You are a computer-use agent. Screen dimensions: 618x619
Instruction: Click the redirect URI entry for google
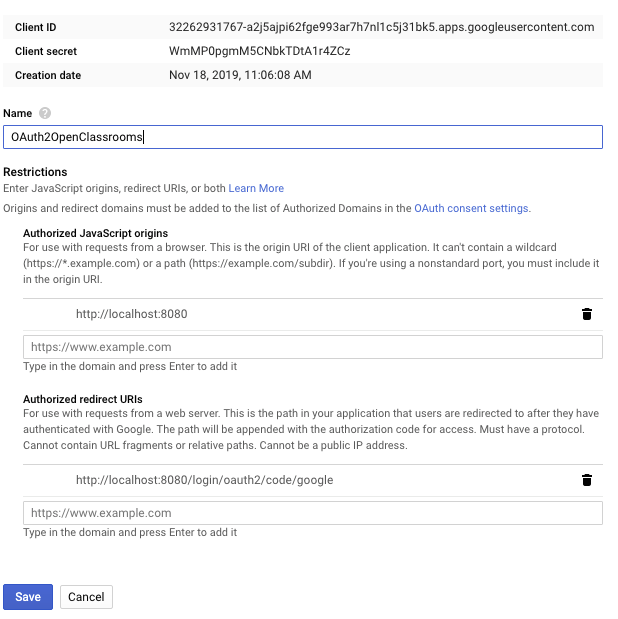click(205, 480)
